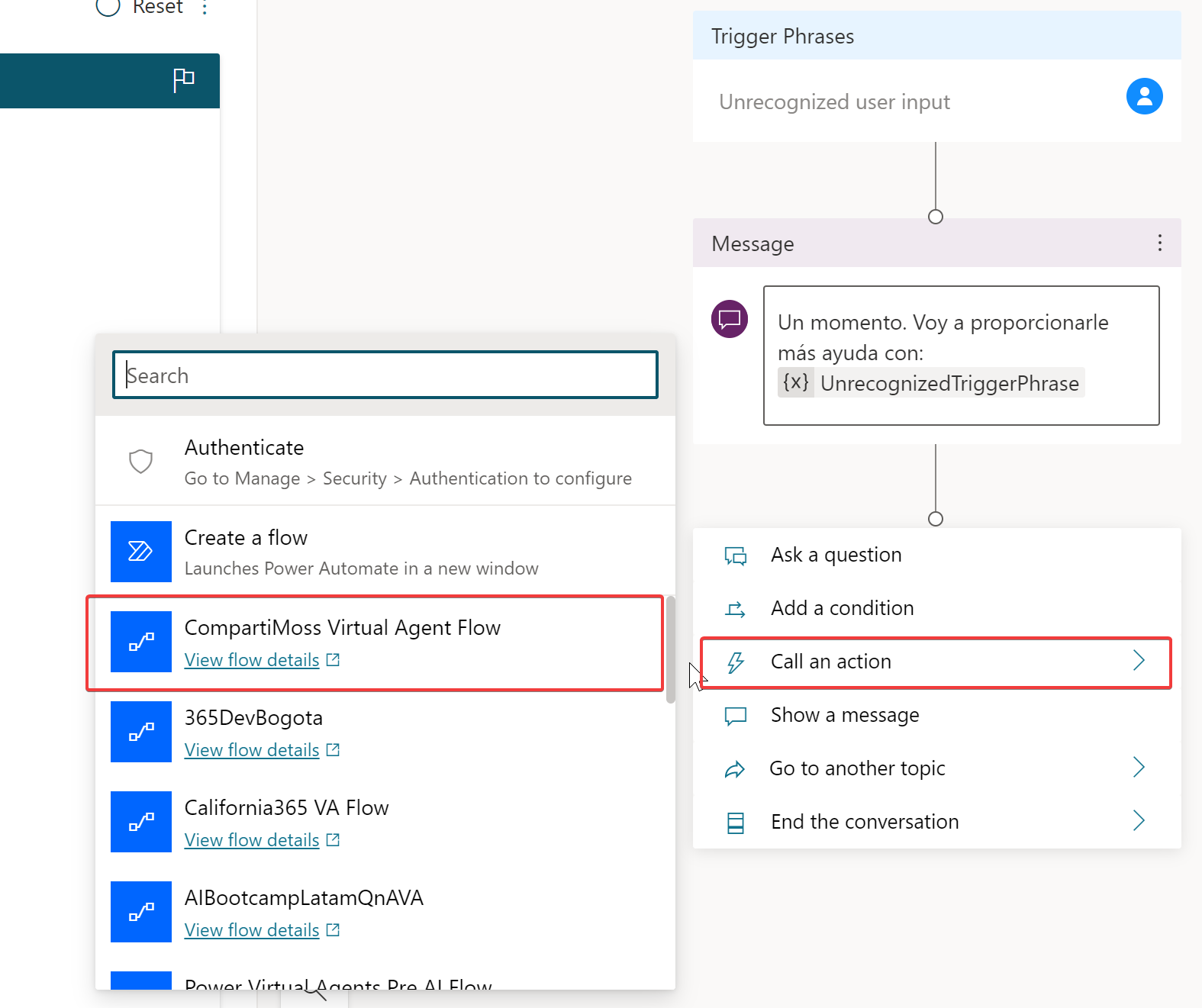Click the flow list vertical scrollbar
This screenshot has height=1008, width=1202.
click(x=670, y=649)
